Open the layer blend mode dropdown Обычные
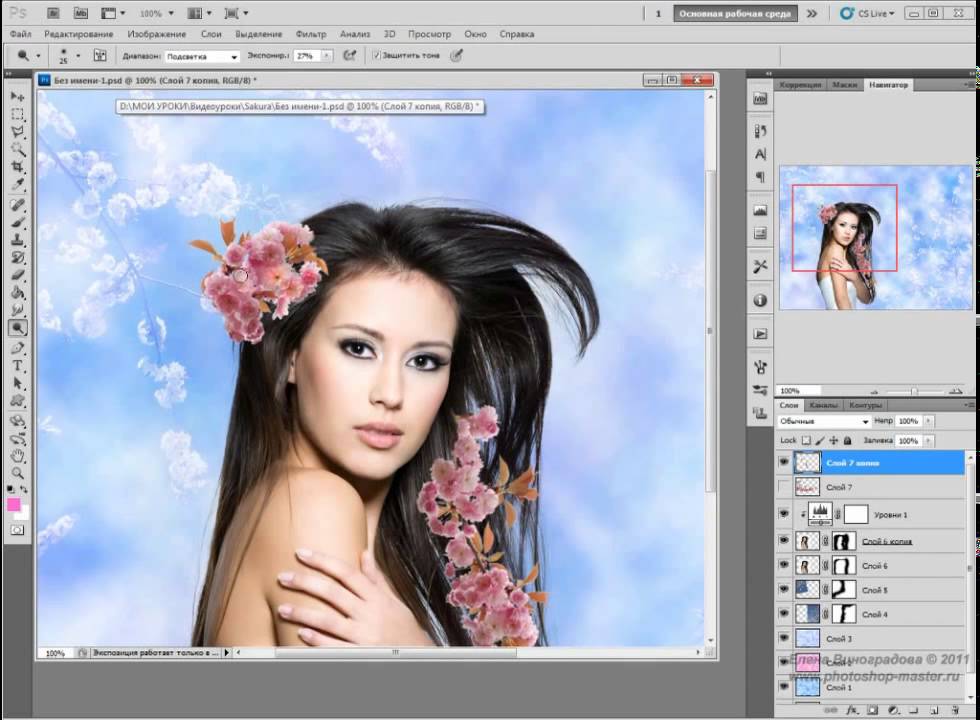The height and width of the screenshot is (720, 980). tap(824, 422)
